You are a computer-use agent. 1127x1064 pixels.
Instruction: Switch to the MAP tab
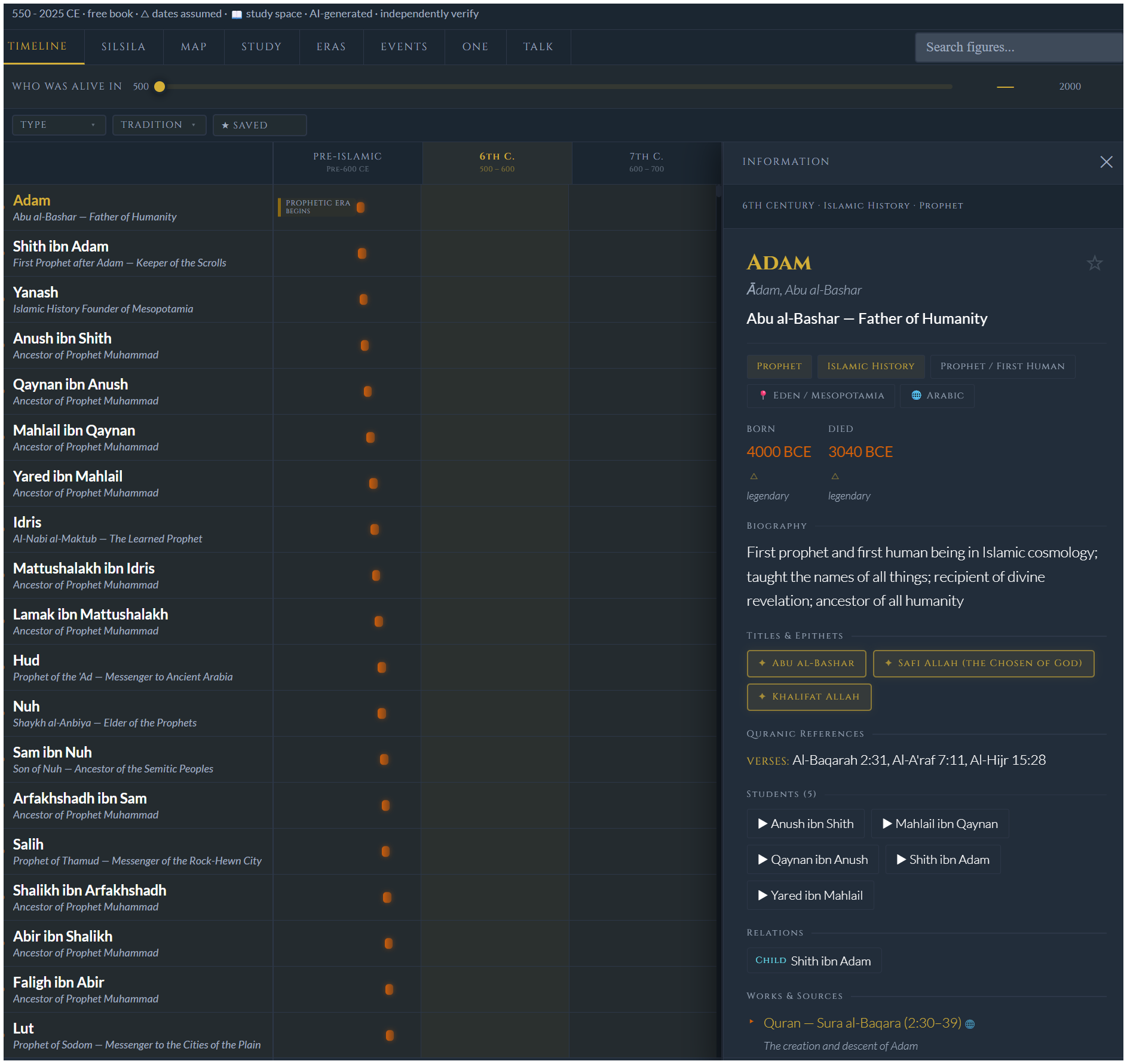(x=193, y=47)
